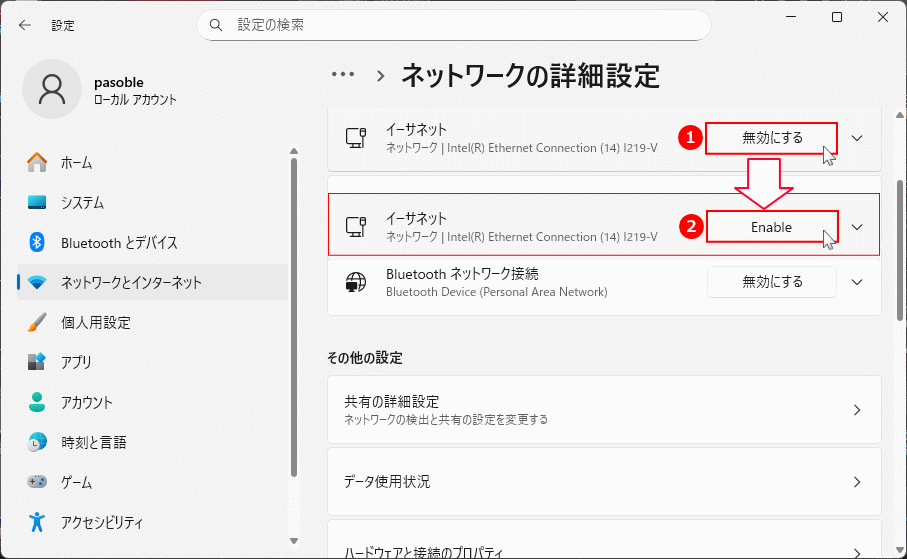Open ホーム in the sidebar

tap(153, 163)
